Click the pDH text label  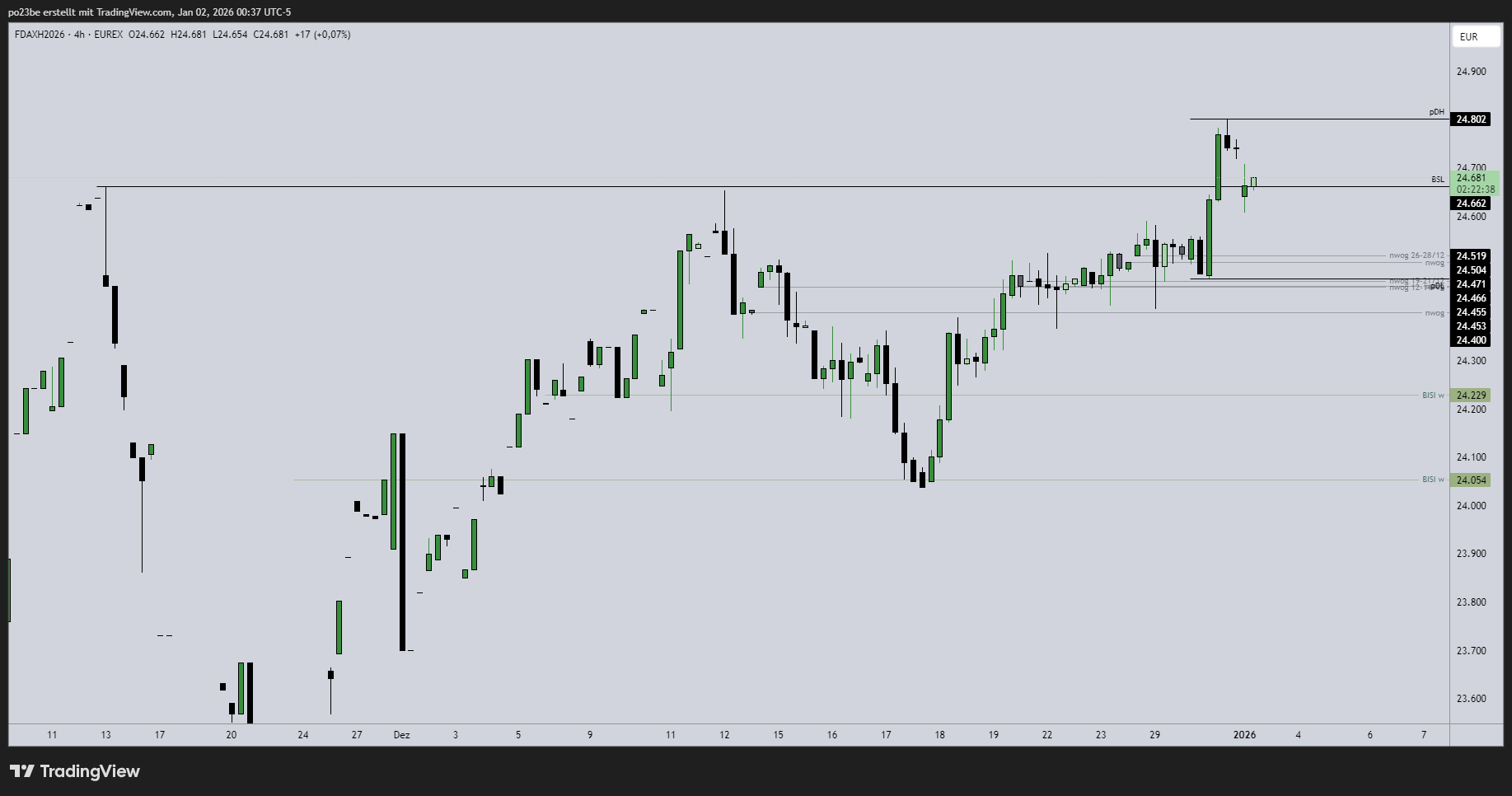click(x=1436, y=112)
